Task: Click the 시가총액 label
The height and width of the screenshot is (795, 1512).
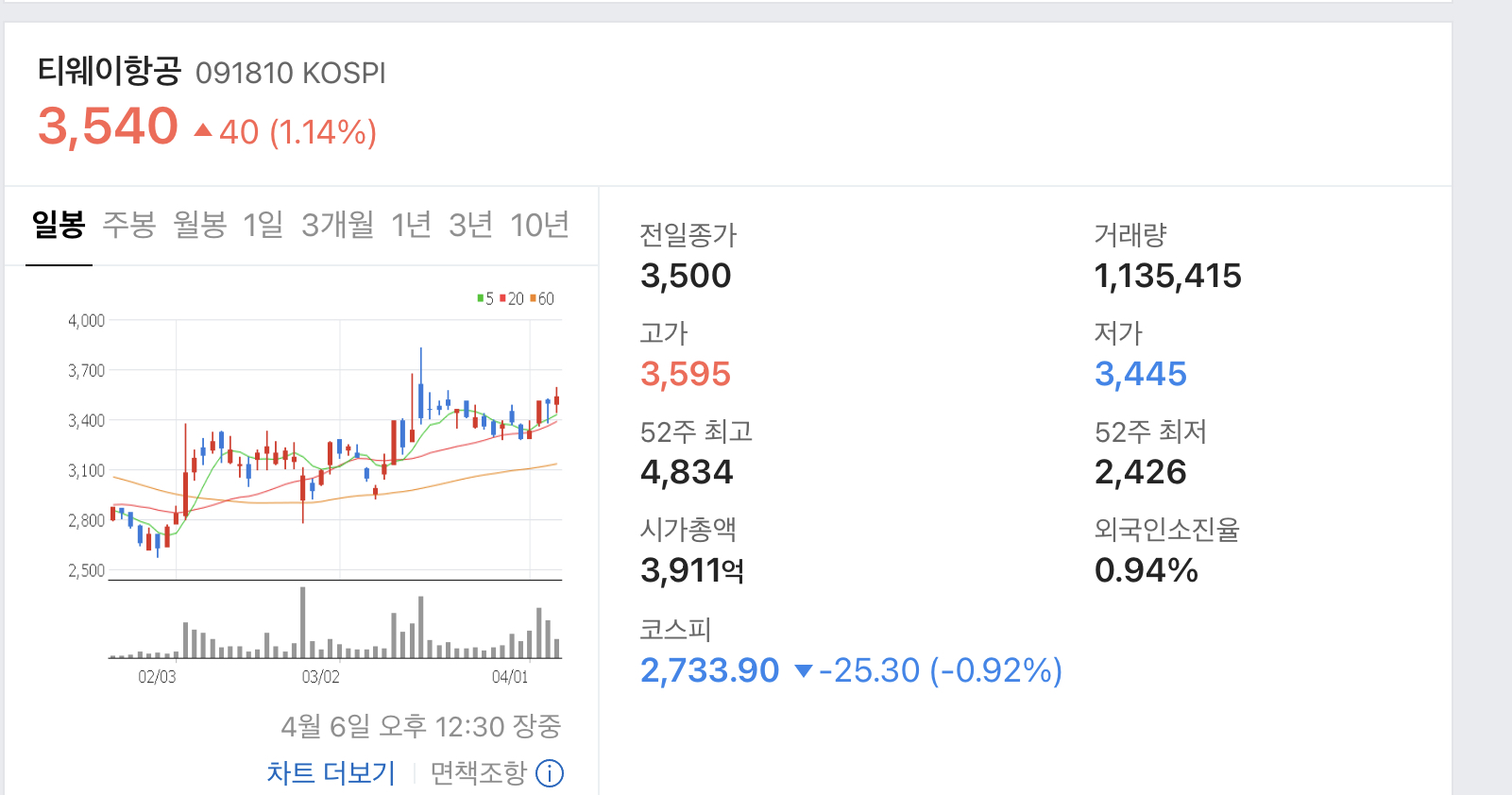Action: click(688, 529)
